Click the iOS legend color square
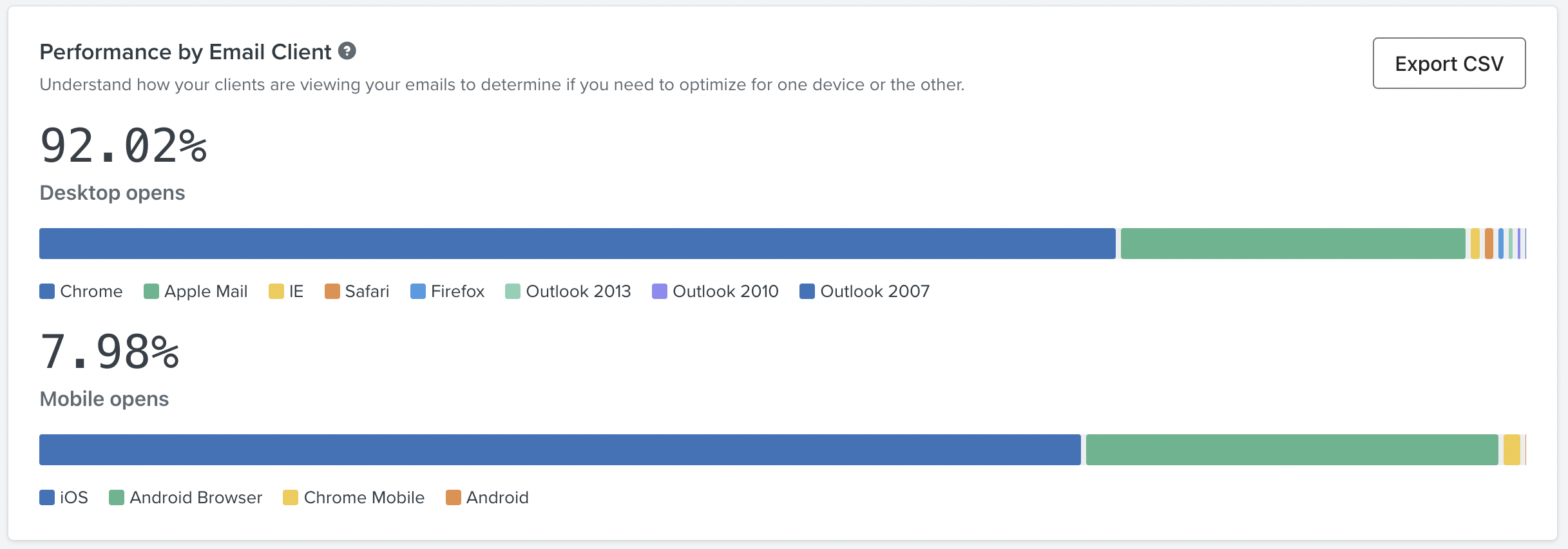This screenshot has height=549, width=1568. (x=46, y=497)
